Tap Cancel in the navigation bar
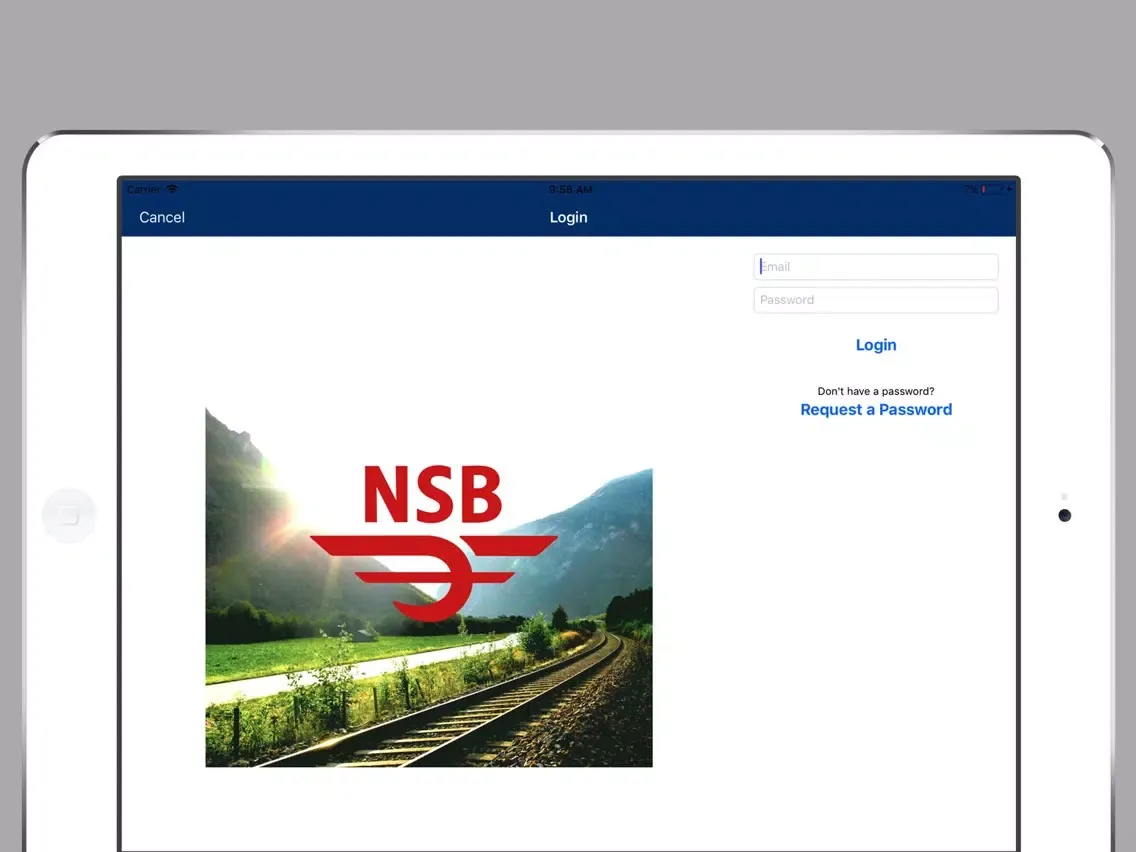Screen dimensions: 1136x852 pos(162,217)
